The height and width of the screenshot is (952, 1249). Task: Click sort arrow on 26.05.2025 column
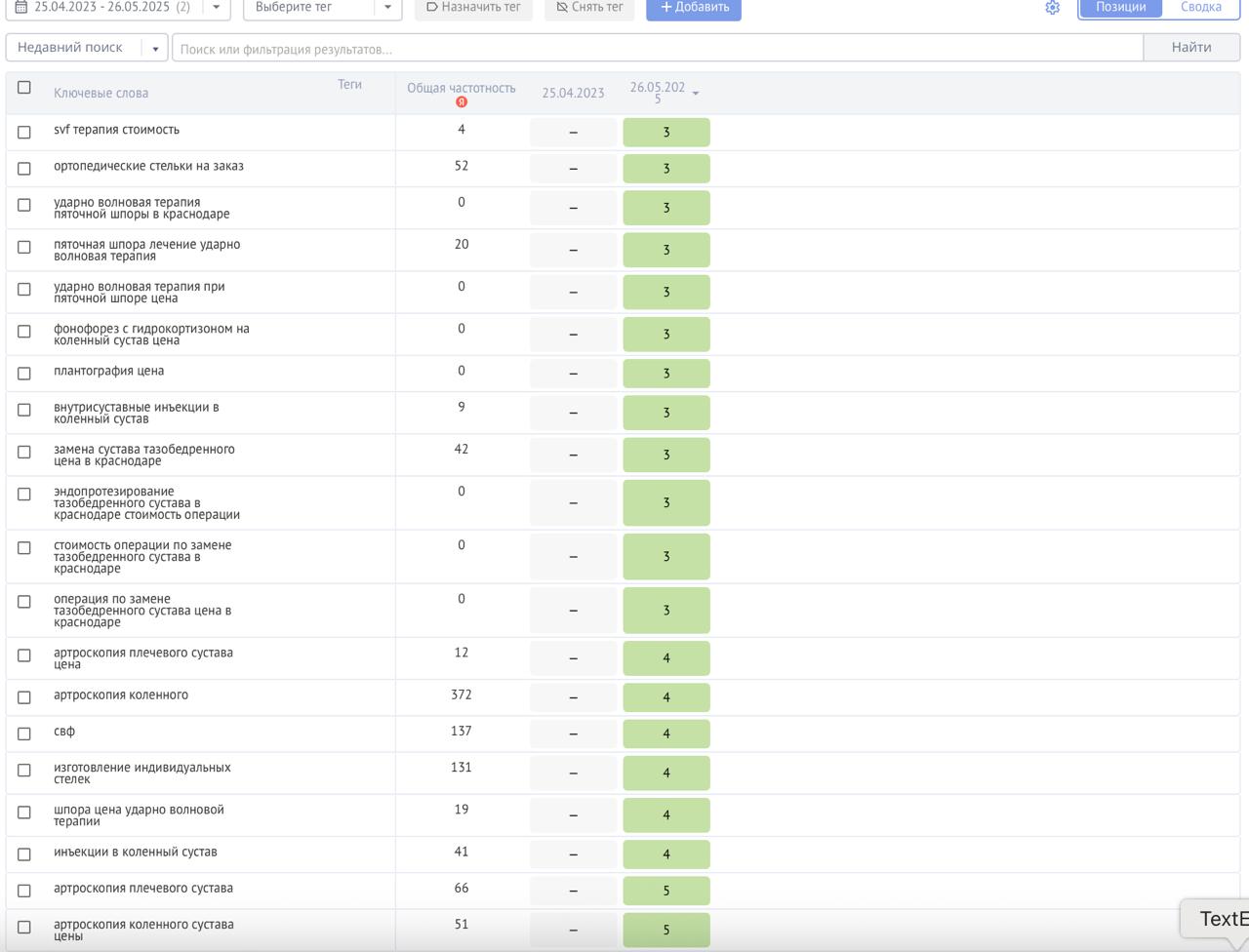click(696, 94)
